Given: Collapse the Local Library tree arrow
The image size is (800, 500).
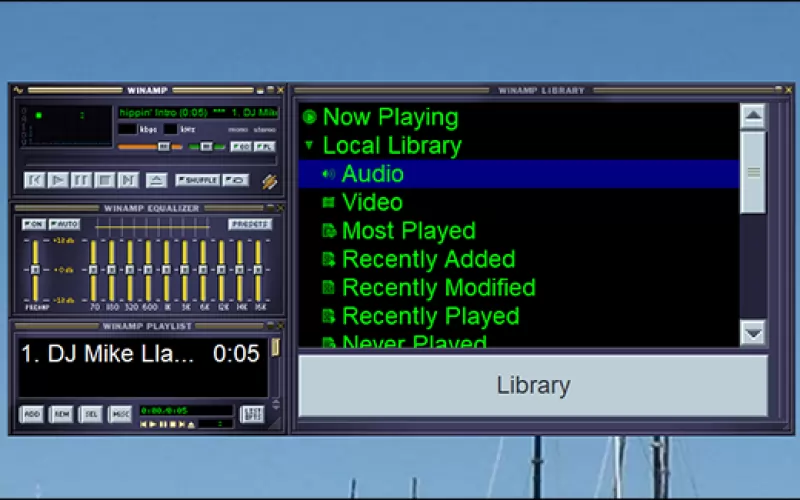Looking at the screenshot, I should 309,145.
